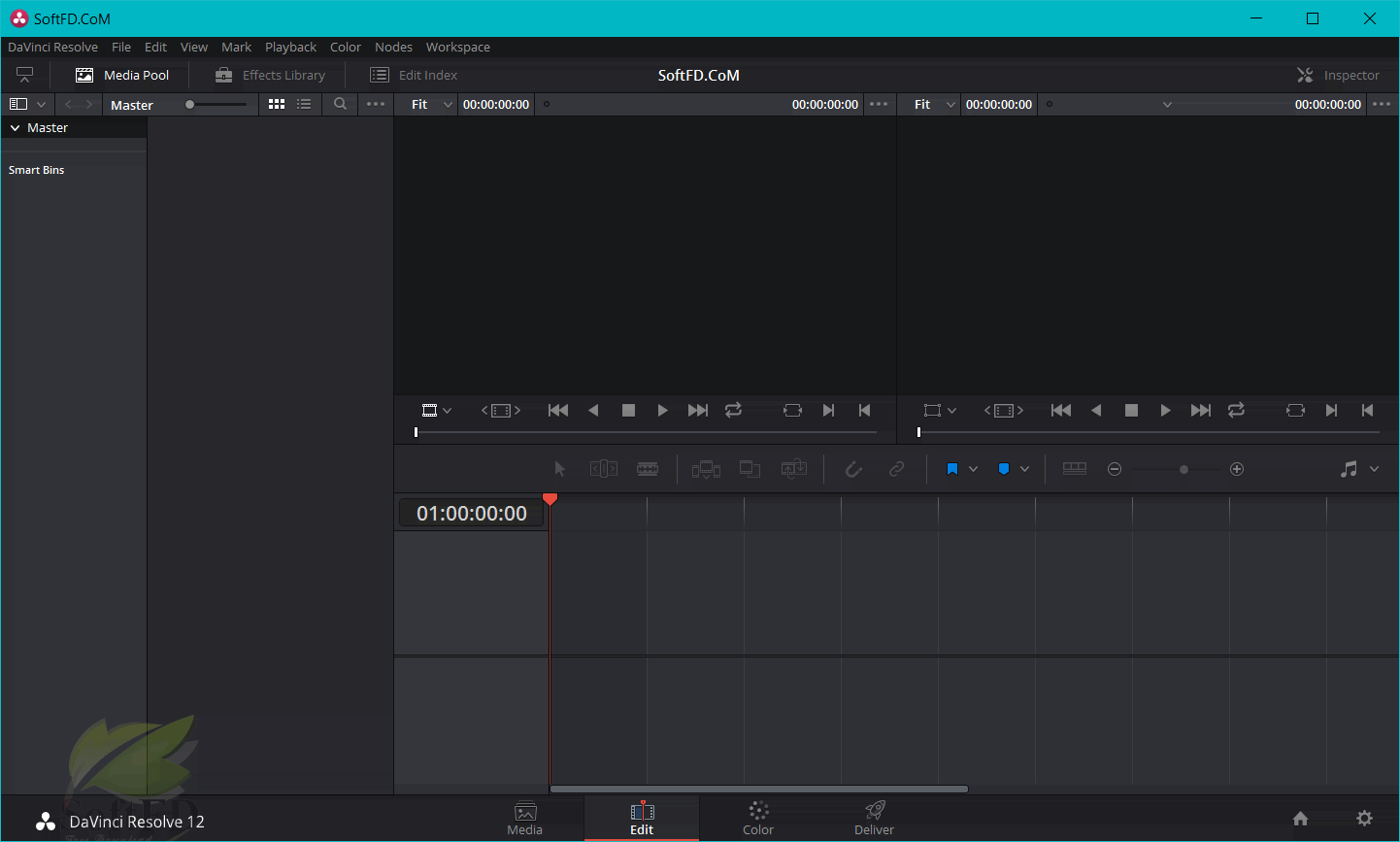Play forward in timeline viewer
1400x842 pixels.
pos(1165,411)
